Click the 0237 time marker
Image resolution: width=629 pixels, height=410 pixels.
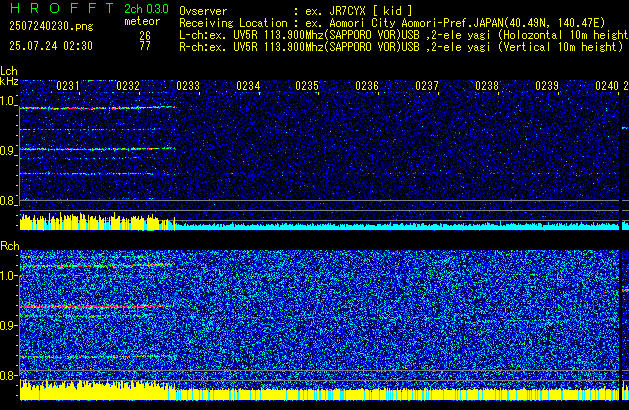point(427,86)
